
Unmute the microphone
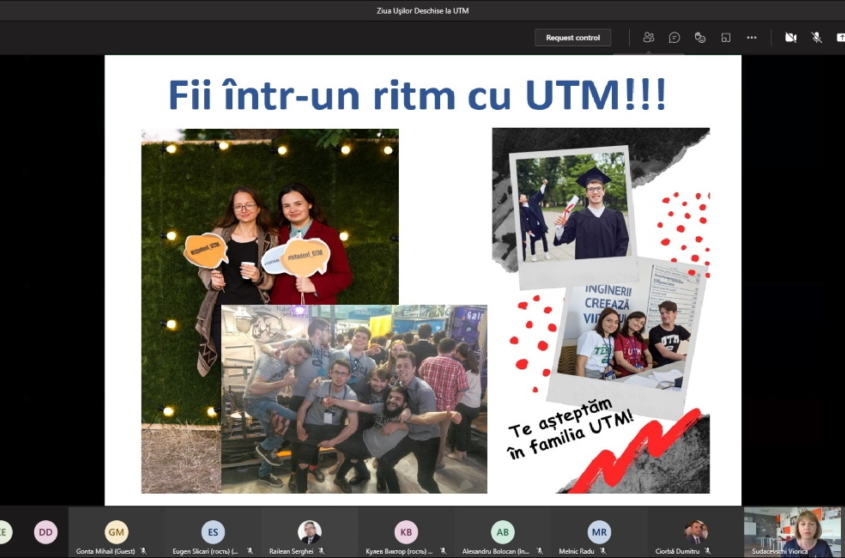point(816,37)
